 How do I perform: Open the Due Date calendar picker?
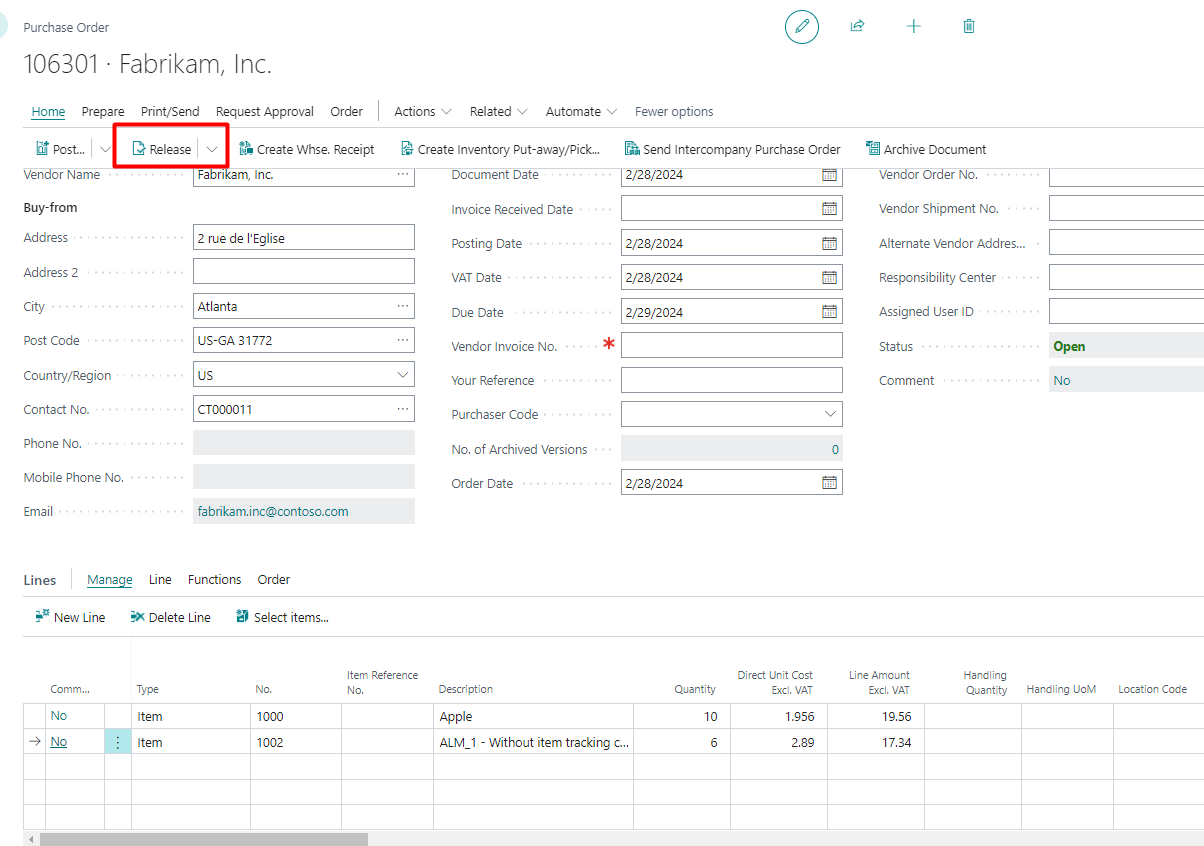coord(829,312)
